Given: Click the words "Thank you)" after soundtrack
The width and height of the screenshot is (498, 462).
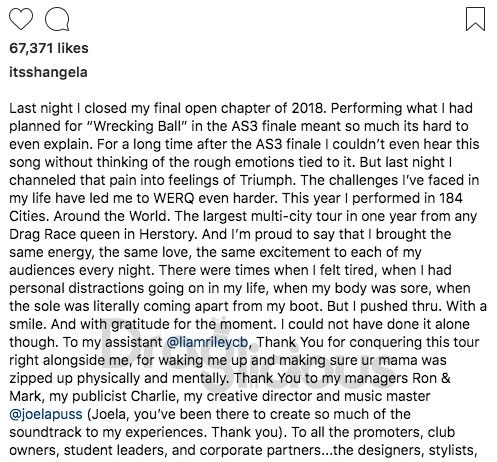Looking at the screenshot, I should click(x=250, y=432).
